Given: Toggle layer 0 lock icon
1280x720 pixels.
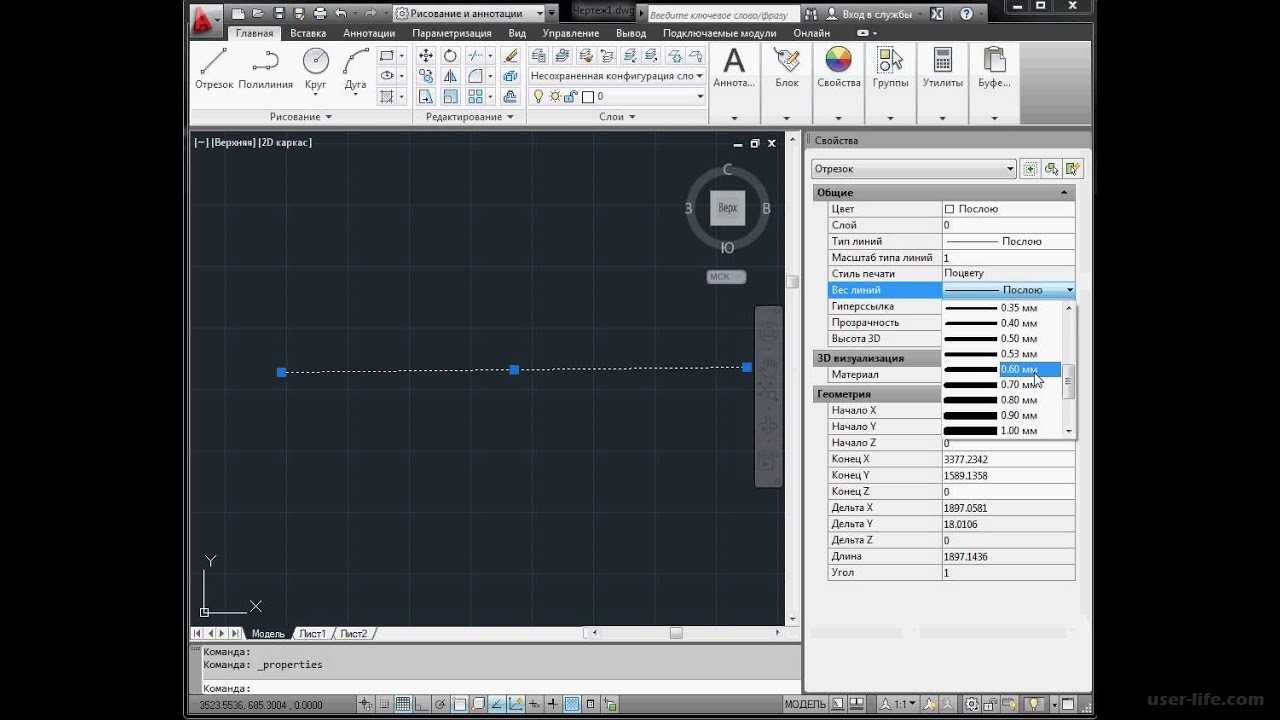Looking at the screenshot, I should [x=571, y=97].
